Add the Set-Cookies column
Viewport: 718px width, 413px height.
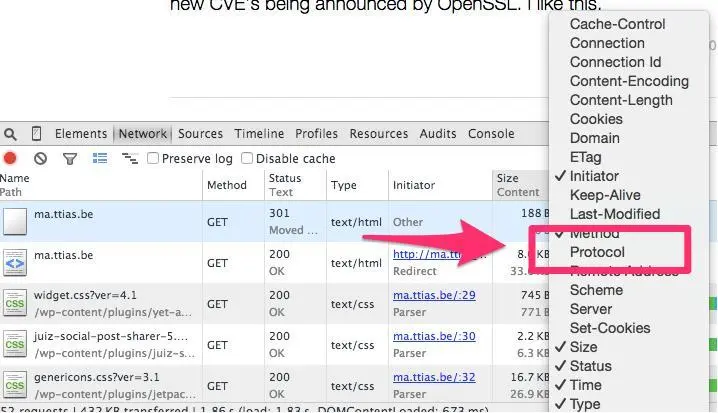click(x=610, y=328)
